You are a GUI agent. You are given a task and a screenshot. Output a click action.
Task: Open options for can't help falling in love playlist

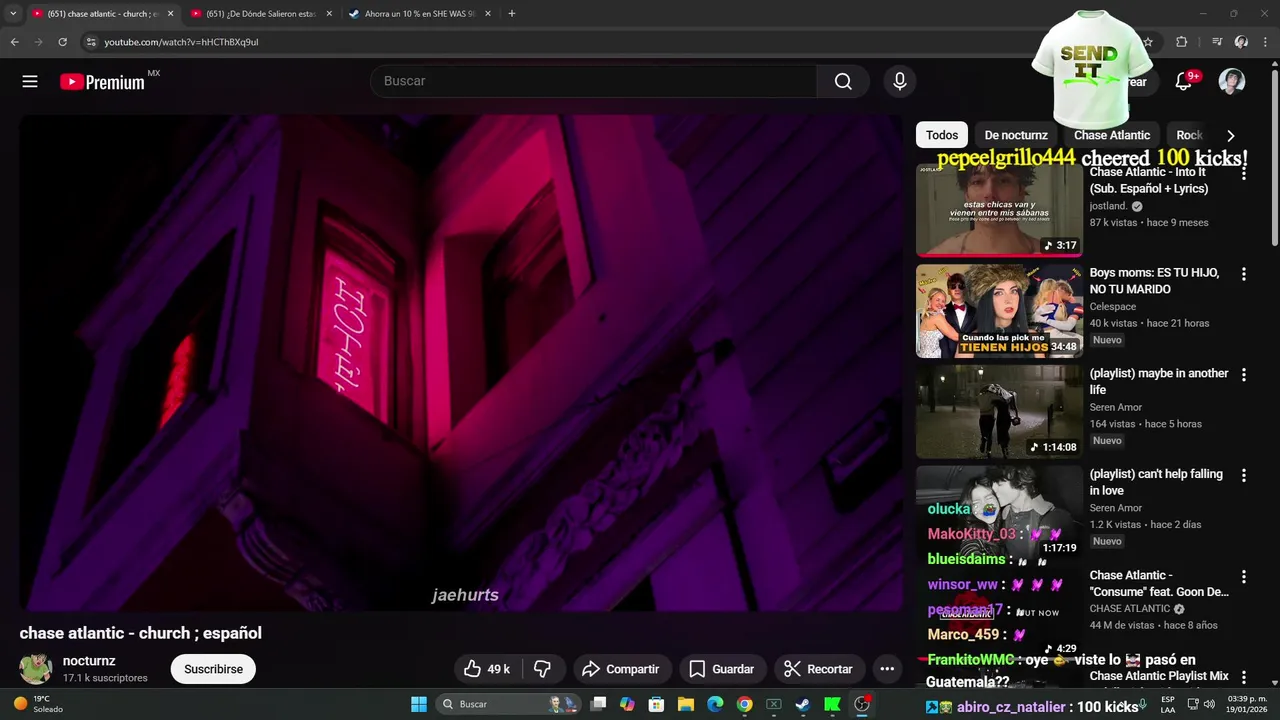[1244, 476]
